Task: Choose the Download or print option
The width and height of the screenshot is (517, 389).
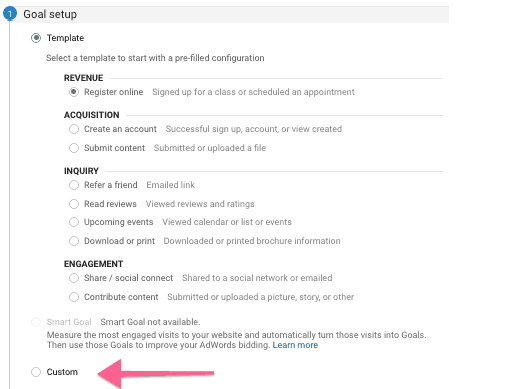Action: 74,241
